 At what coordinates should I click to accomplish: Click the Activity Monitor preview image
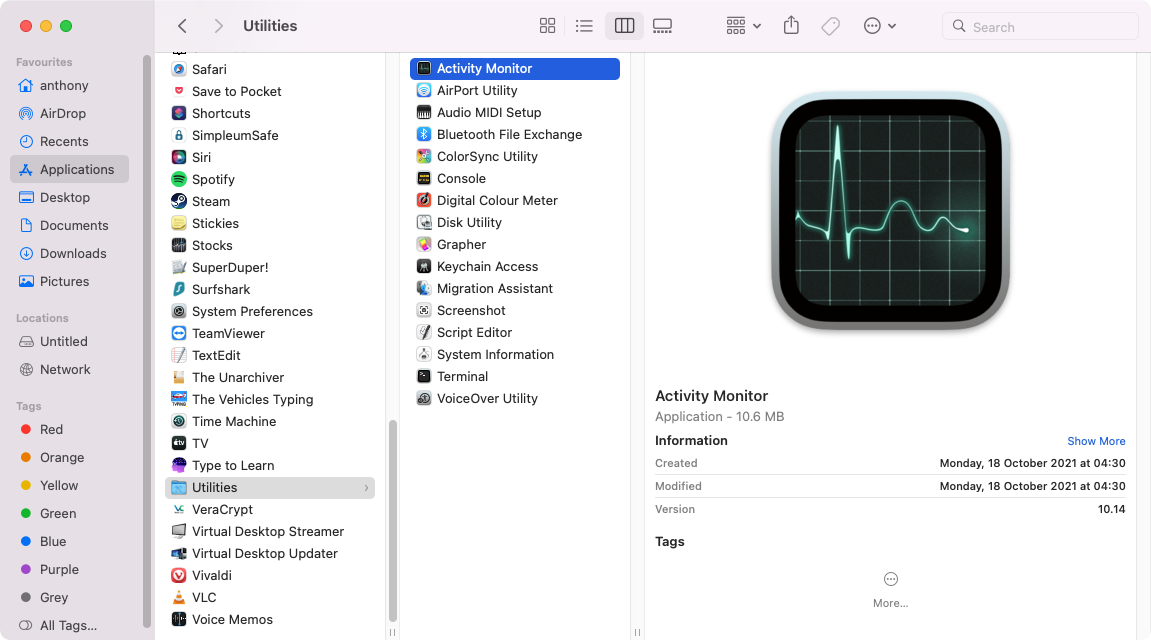click(x=890, y=211)
